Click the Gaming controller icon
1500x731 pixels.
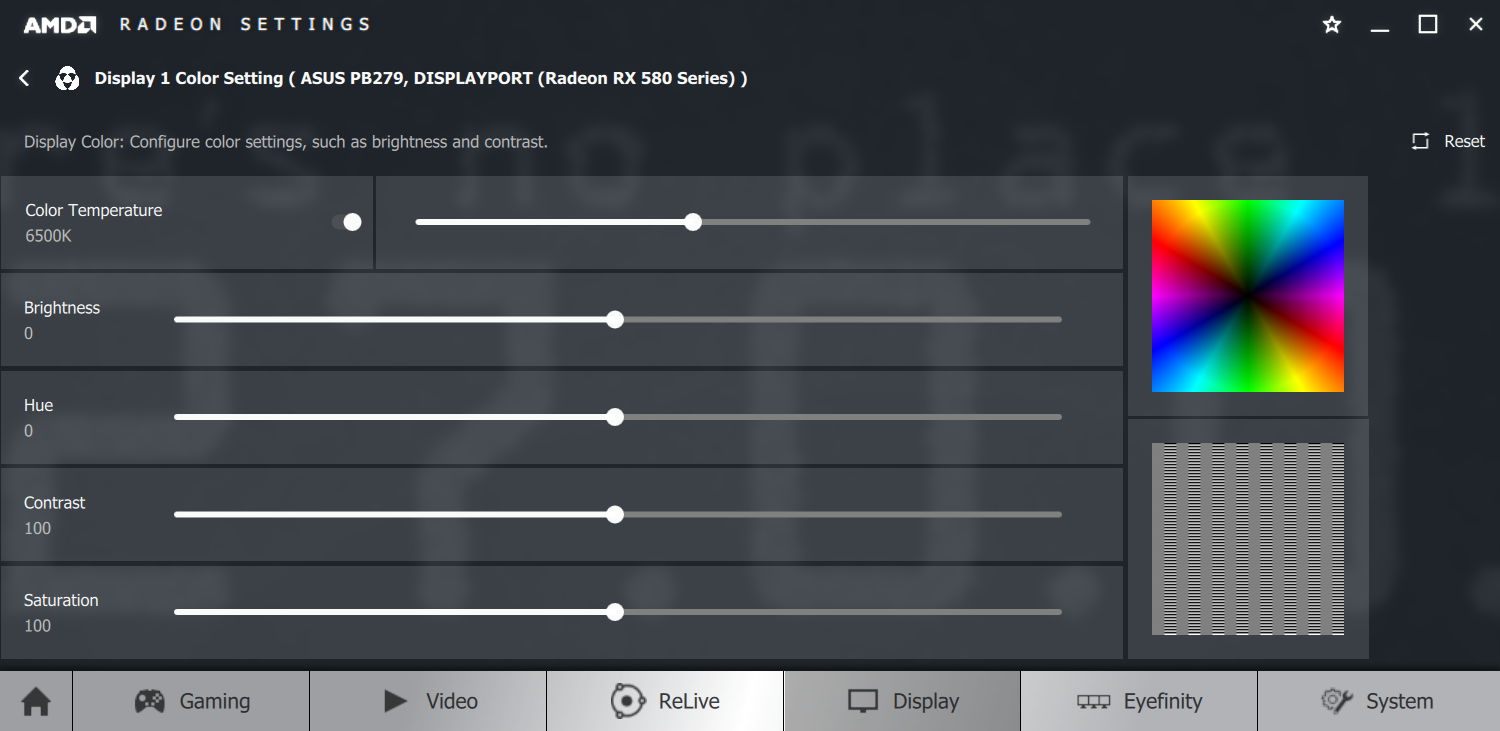tap(150, 701)
